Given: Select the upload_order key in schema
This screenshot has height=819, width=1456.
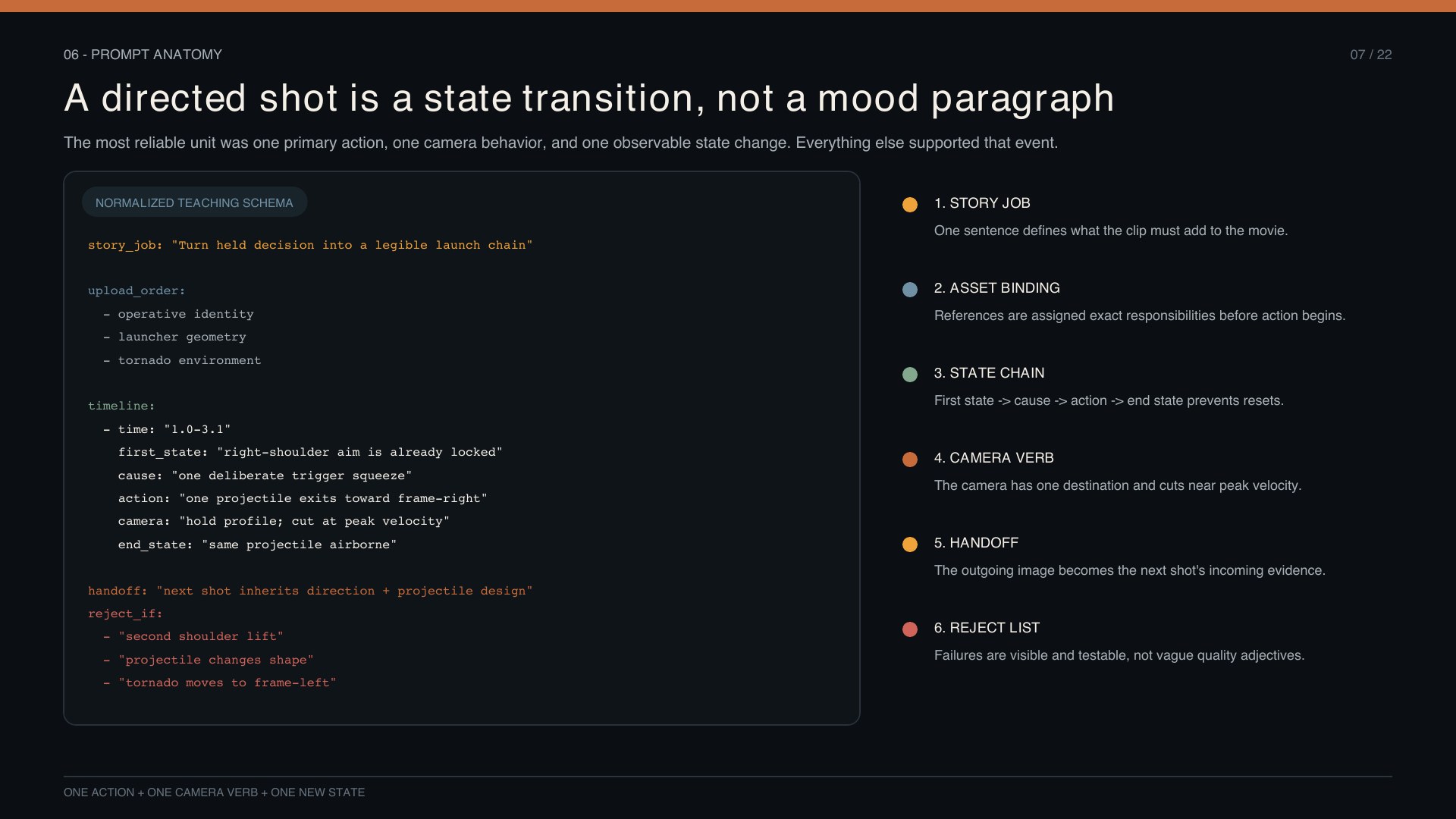Looking at the screenshot, I should tap(136, 290).
